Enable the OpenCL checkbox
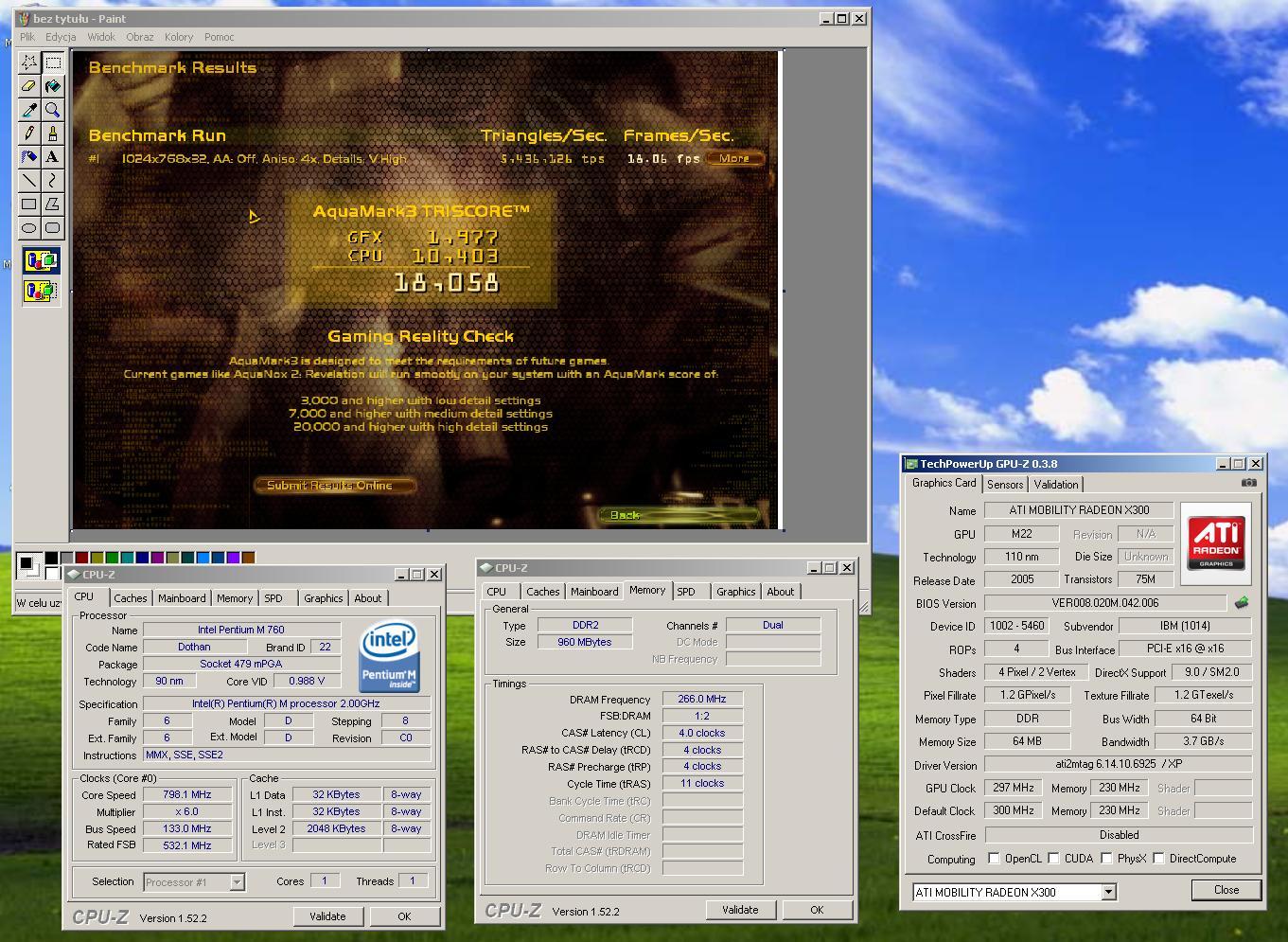Image resolution: width=1288 pixels, height=942 pixels. coord(994,859)
